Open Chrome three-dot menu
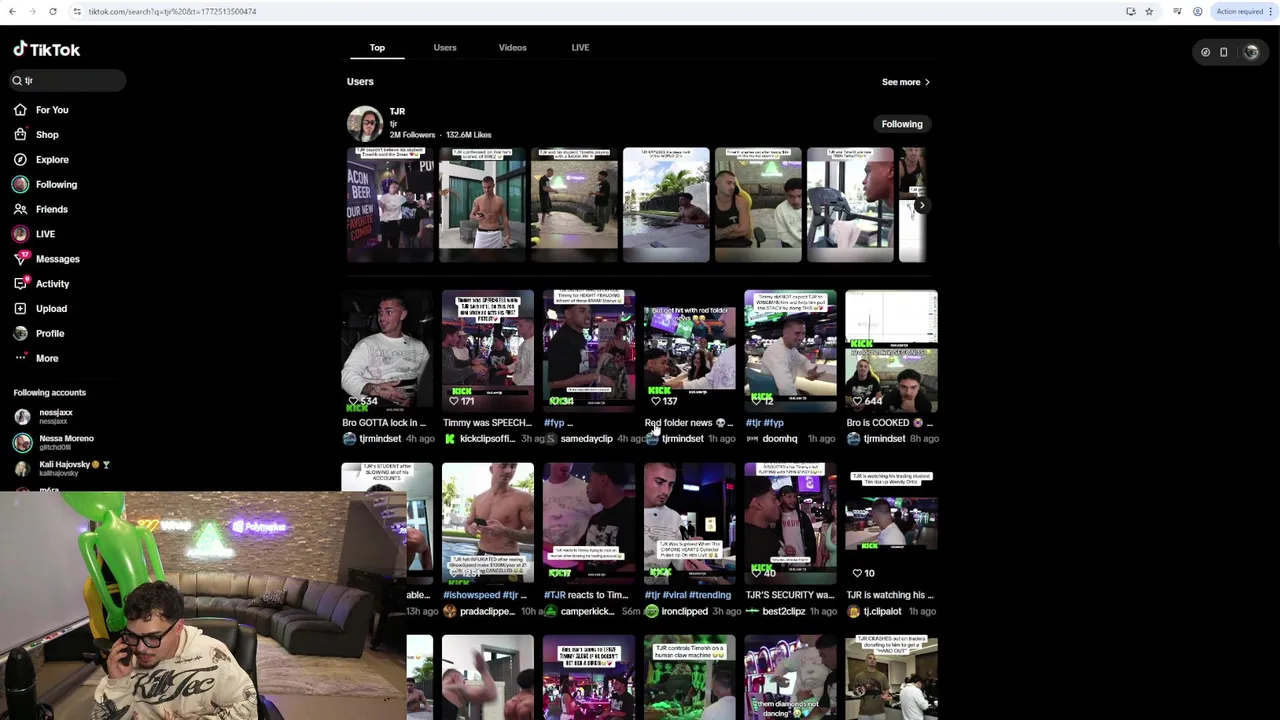This screenshot has width=1280, height=720. tap(1273, 11)
